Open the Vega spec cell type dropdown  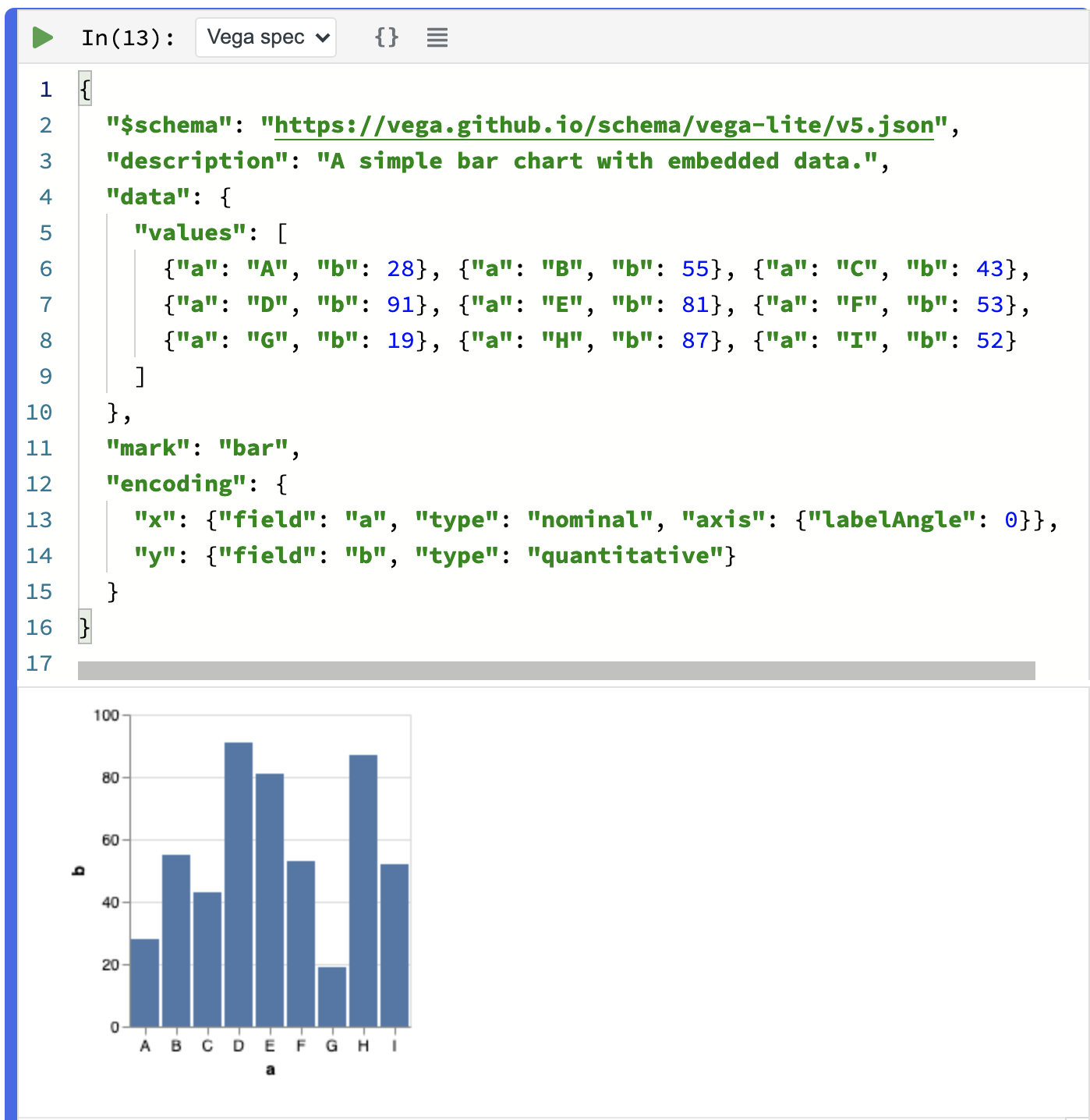(265, 37)
